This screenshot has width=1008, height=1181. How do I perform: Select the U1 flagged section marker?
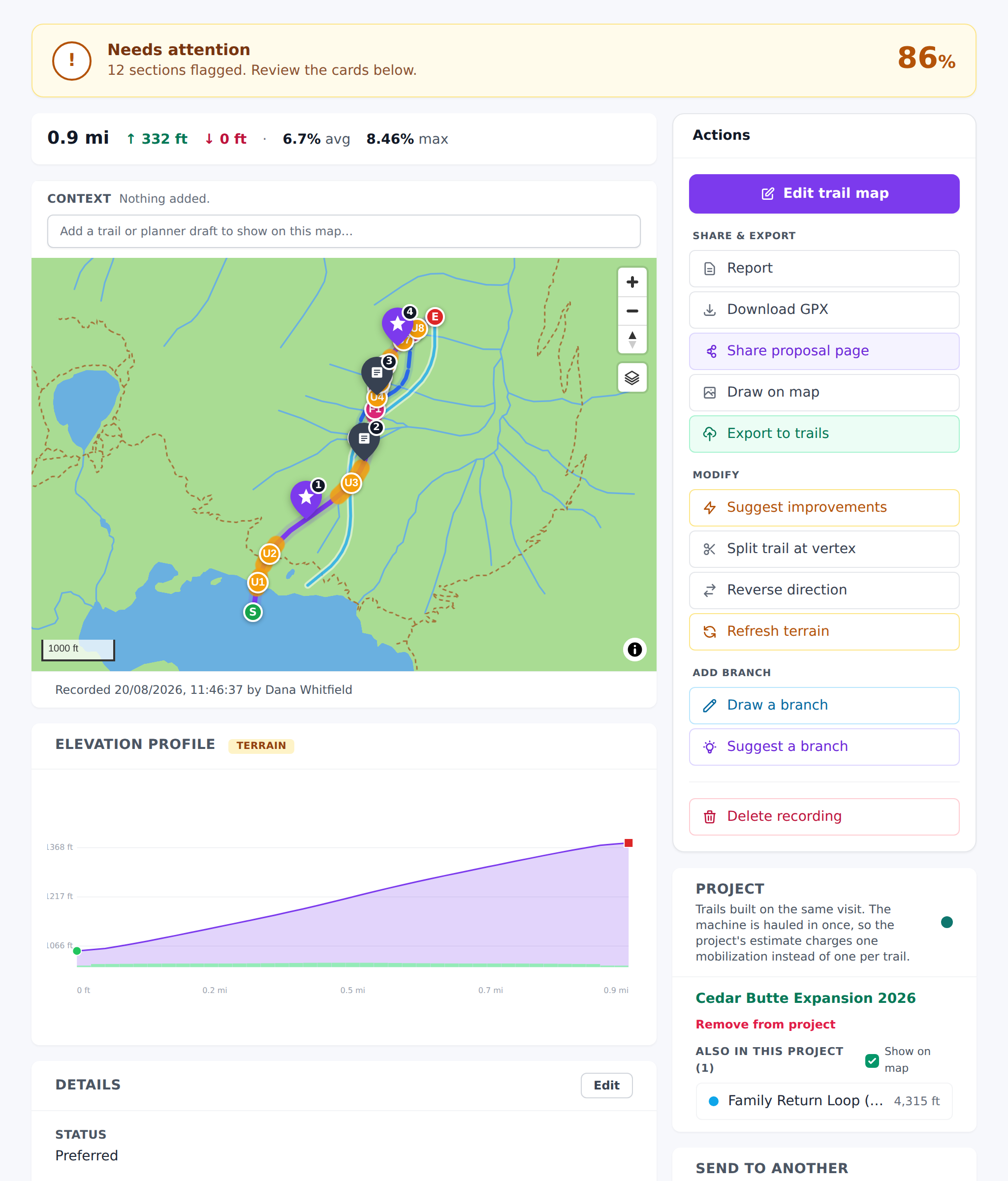click(258, 582)
